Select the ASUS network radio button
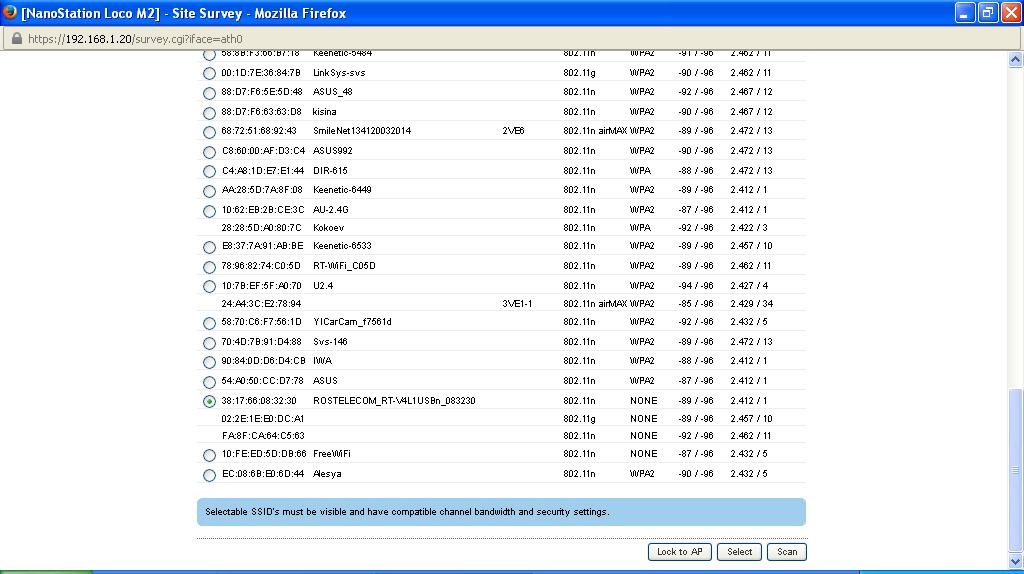 209,382
